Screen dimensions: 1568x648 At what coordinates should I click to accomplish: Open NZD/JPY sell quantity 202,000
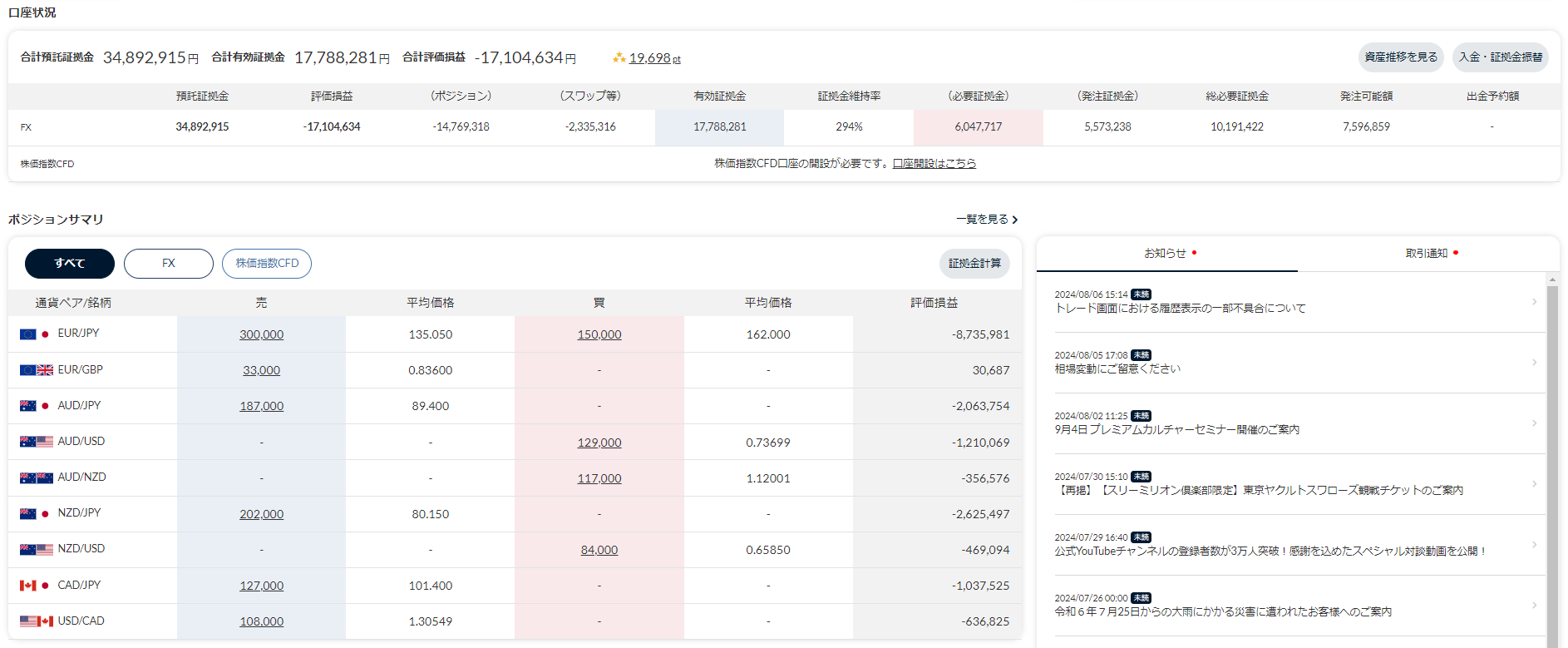coord(262,514)
